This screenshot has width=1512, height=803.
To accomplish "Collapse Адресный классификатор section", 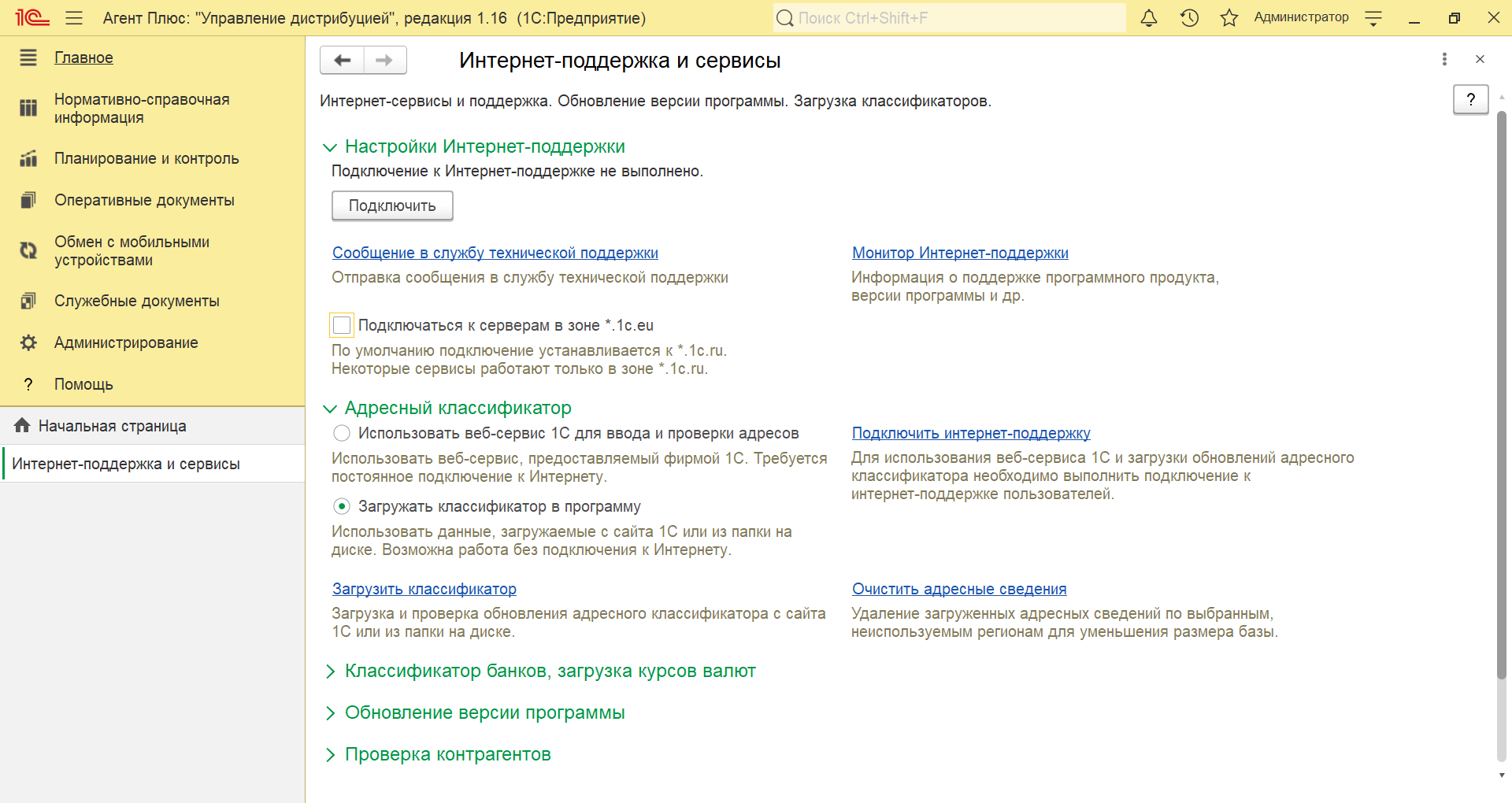I will [x=330, y=409].
